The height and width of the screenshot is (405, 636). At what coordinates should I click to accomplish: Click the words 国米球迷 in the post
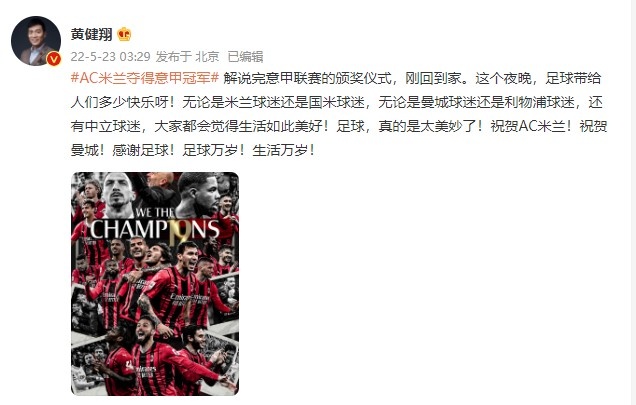tap(336, 102)
